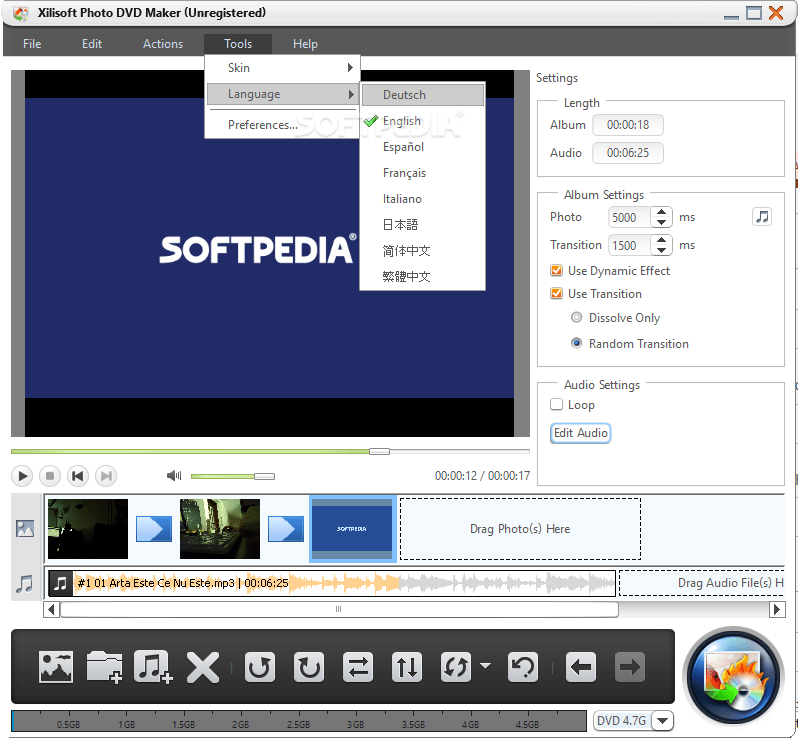Click the music note icon beside Photo duration
The width and height of the screenshot is (798, 738).
click(x=762, y=217)
